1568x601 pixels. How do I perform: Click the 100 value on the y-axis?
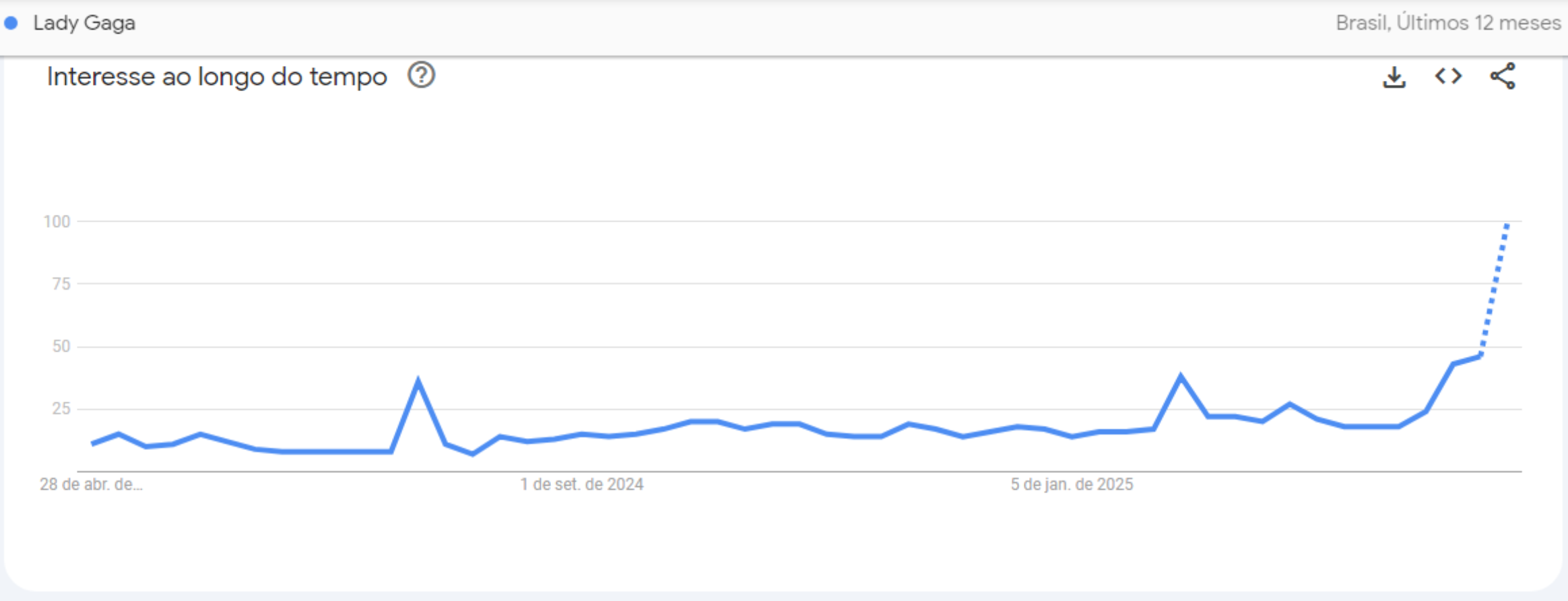click(57, 222)
